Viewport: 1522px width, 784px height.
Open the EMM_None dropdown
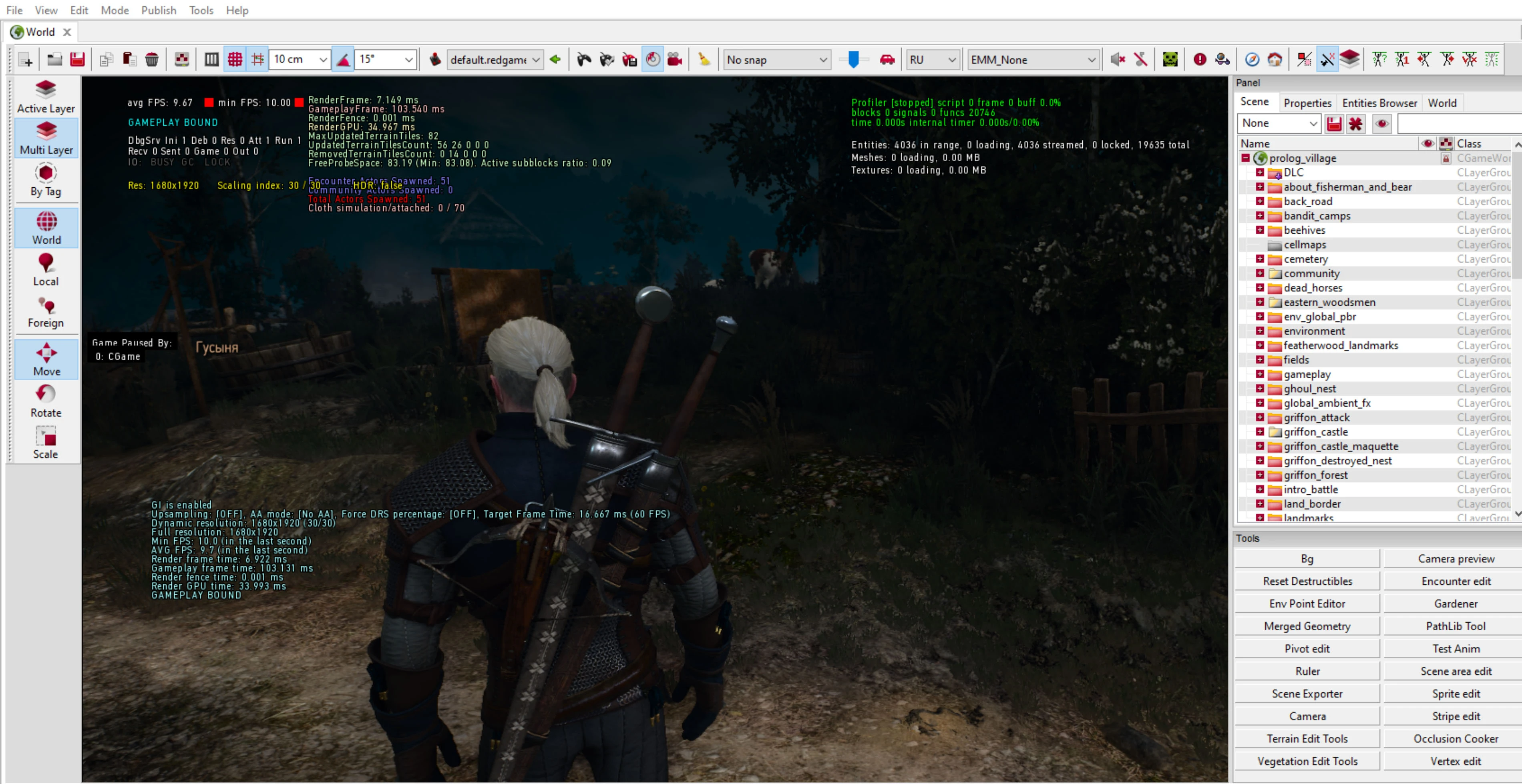(x=1091, y=60)
